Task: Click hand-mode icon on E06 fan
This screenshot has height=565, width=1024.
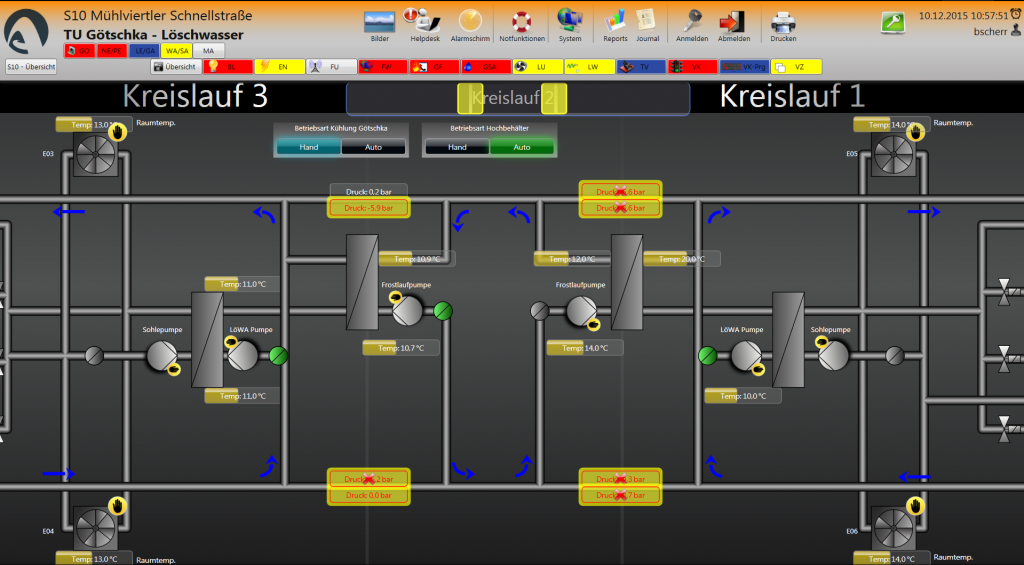Action: pyautogui.click(x=916, y=506)
